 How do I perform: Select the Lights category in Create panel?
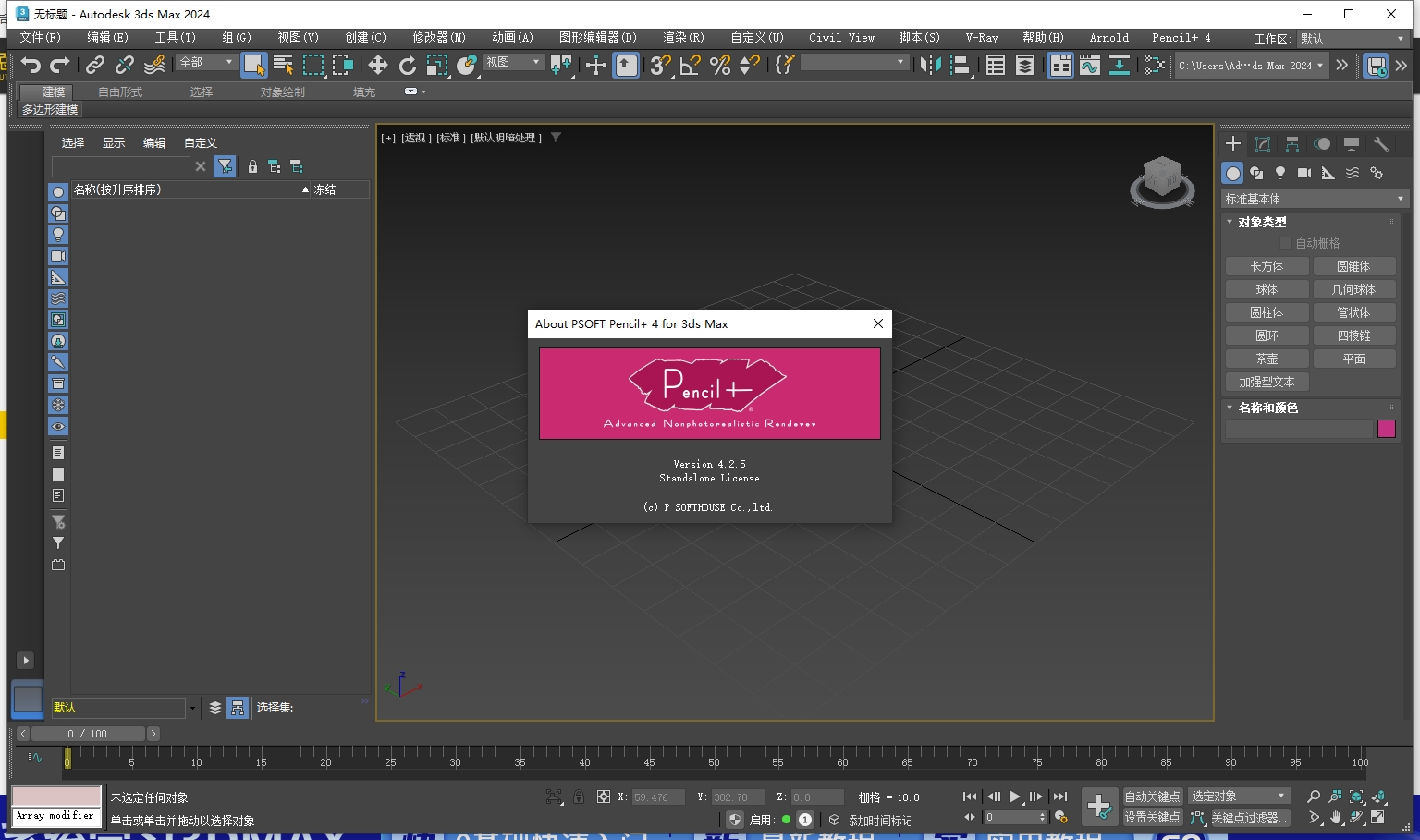point(1280,173)
